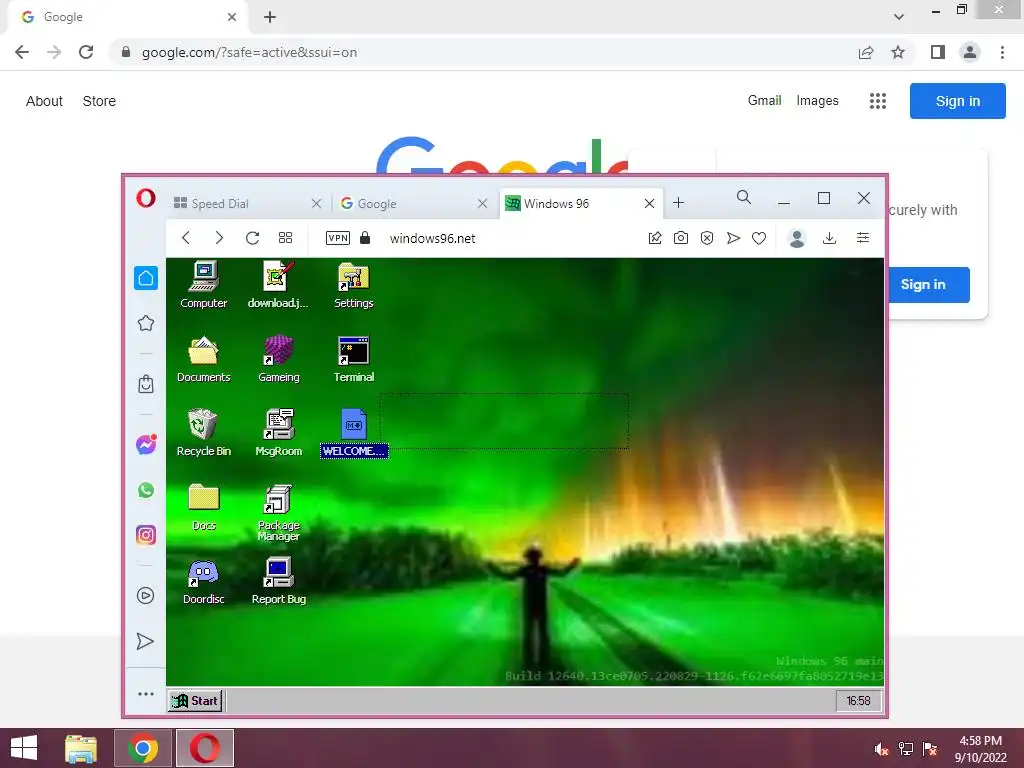Open Opera sidebar Shopping bag icon
1024x768 pixels.
[146, 384]
